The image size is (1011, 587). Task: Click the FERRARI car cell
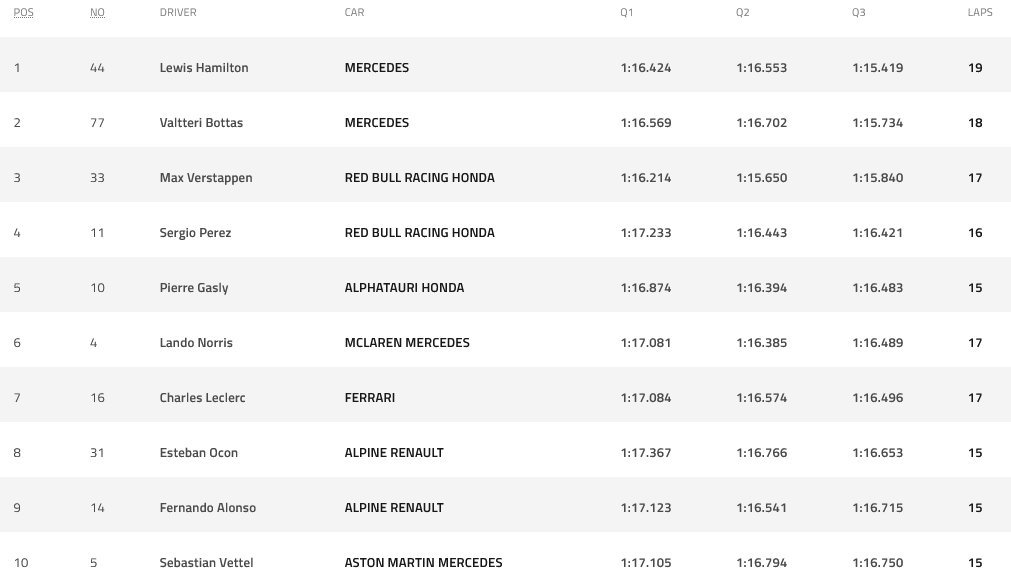tap(370, 398)
